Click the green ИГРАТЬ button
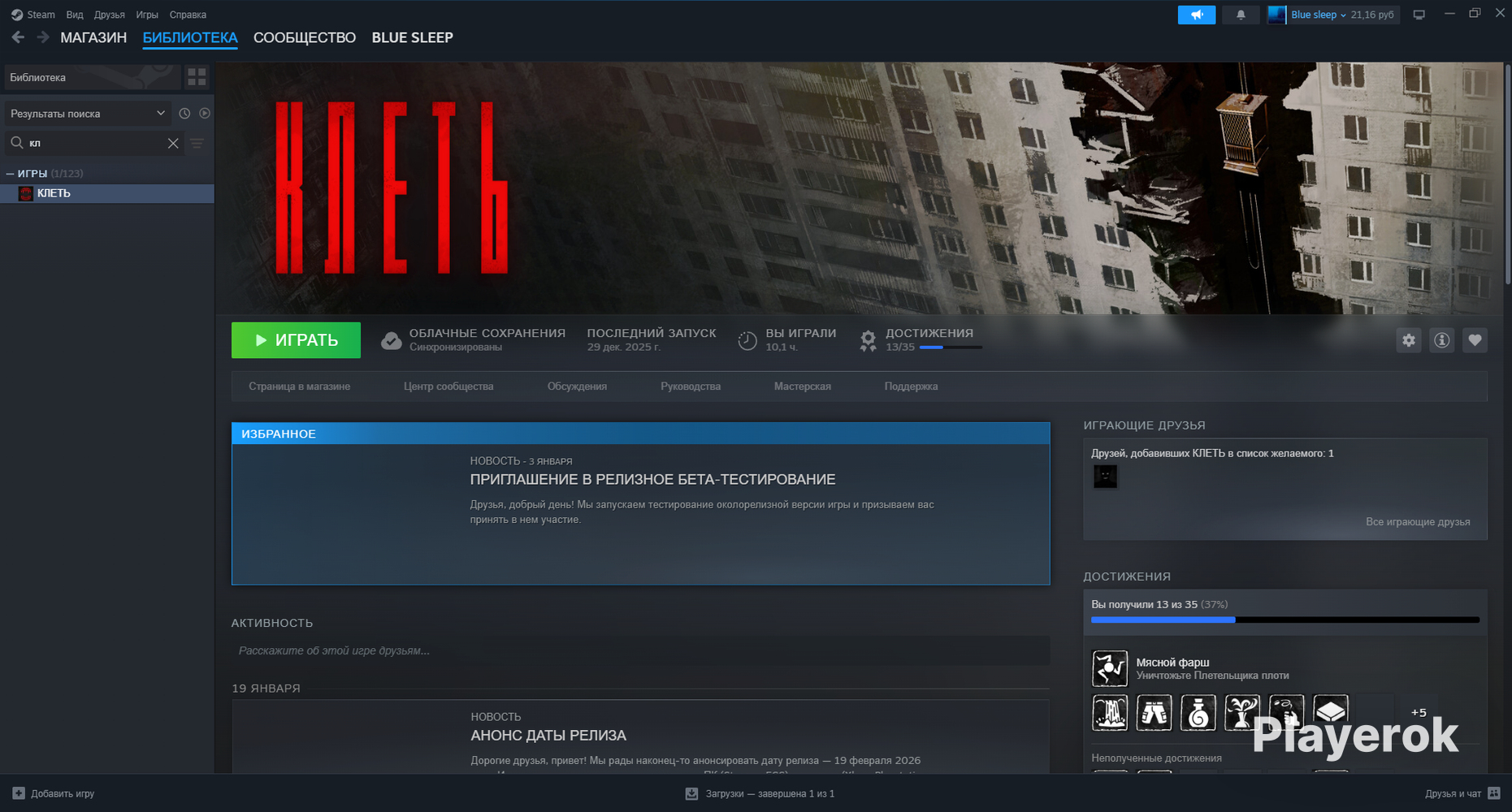This screenshot has height=812, width=1512. (x=296, y=340)
